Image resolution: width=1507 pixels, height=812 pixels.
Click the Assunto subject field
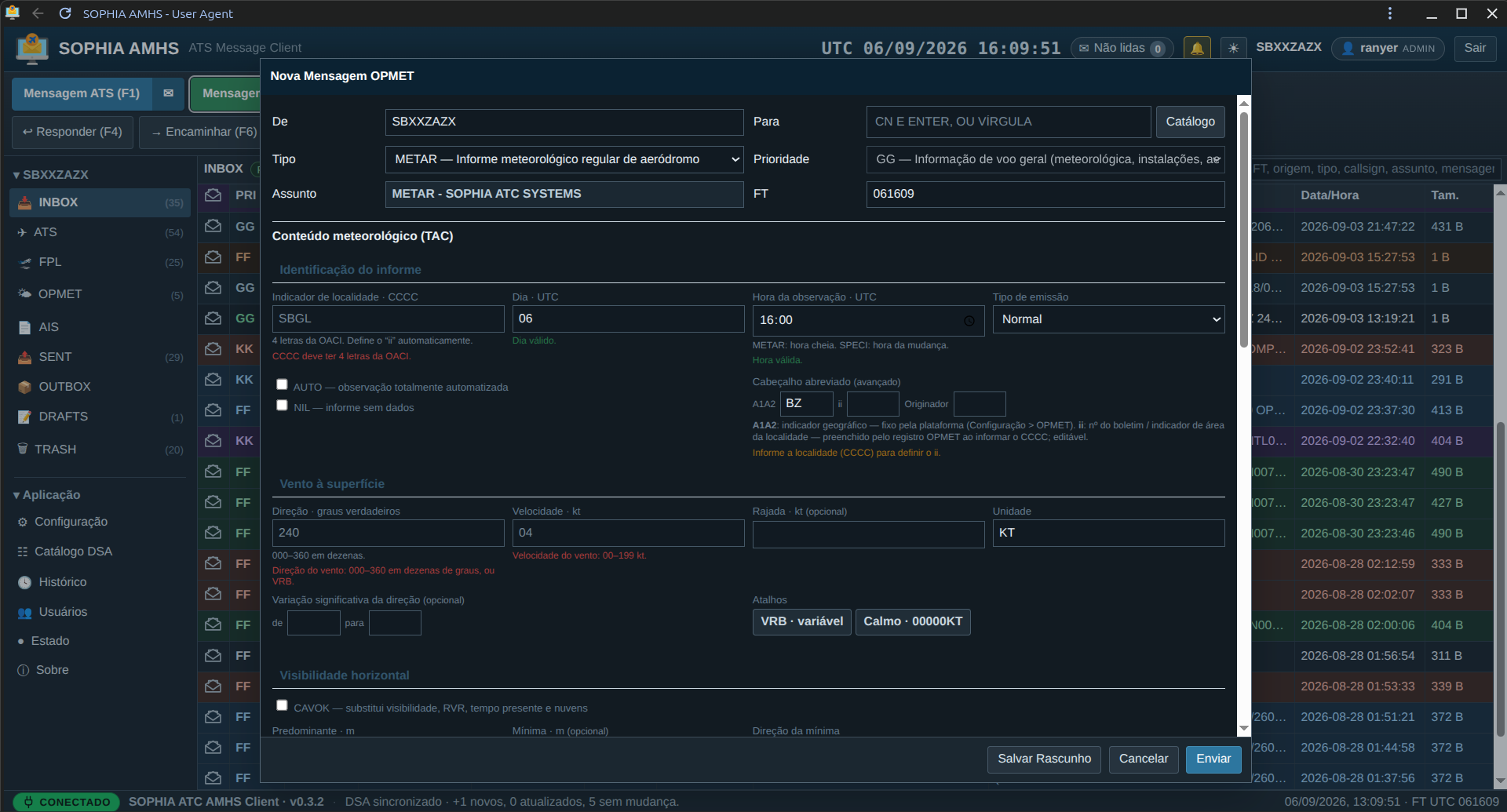coord(564,194)
